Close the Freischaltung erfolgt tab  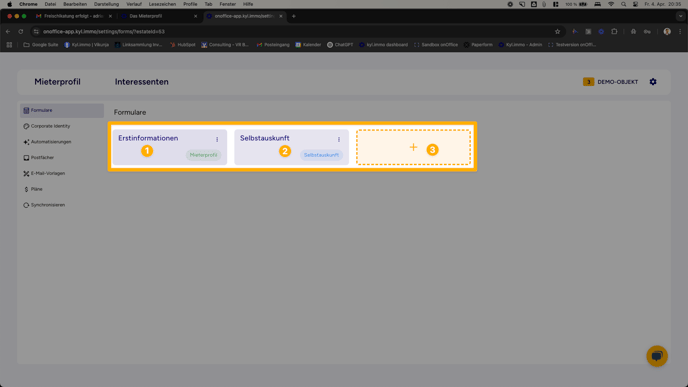click(110, 16)
